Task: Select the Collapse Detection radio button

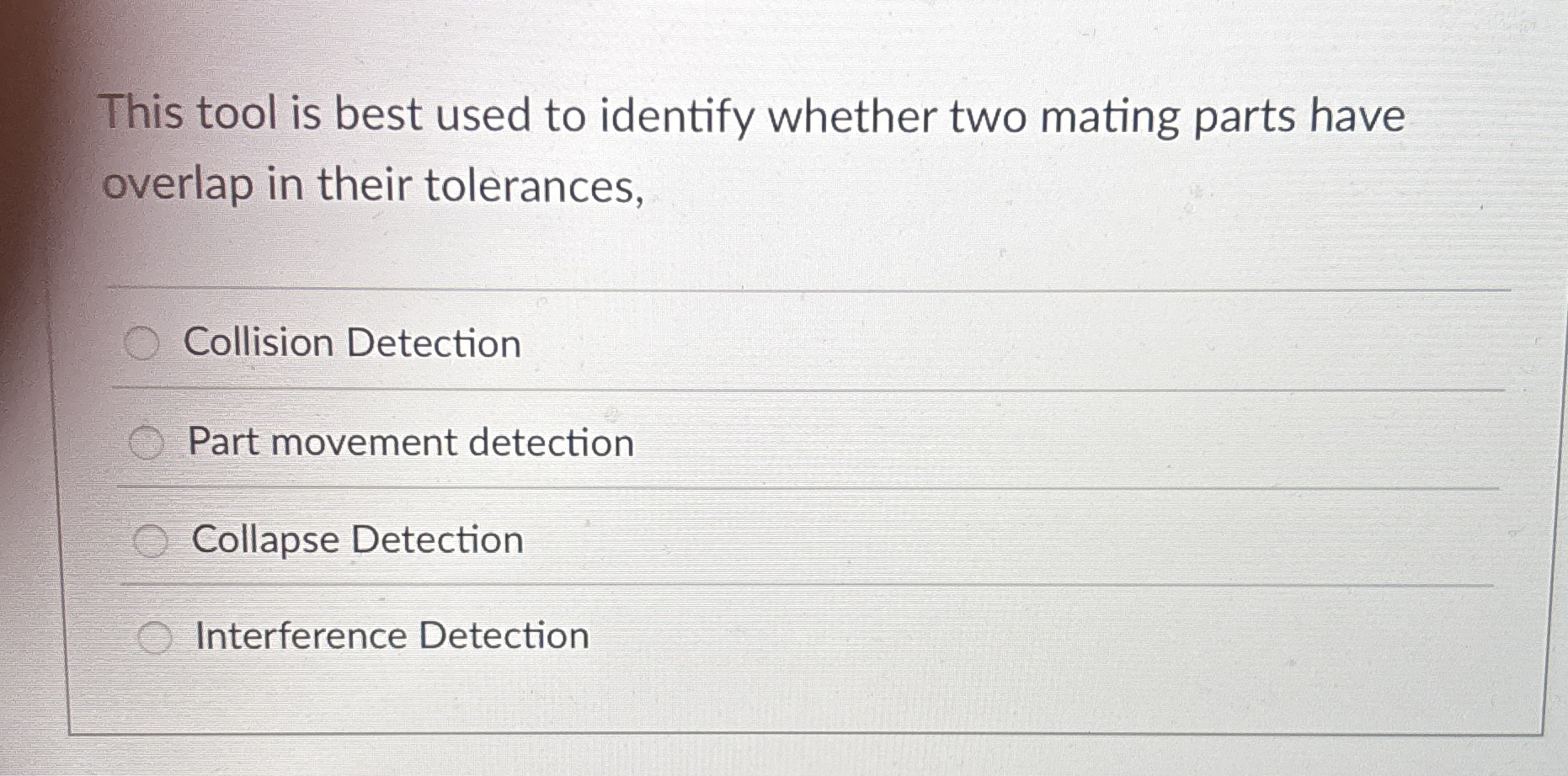Action: [152, 539]
